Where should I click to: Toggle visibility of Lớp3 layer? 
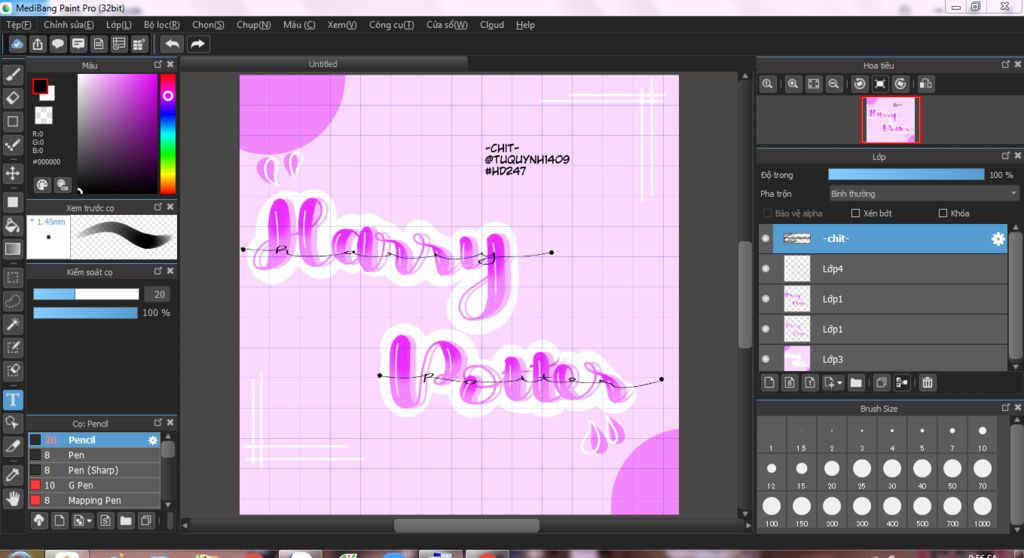(765, 359)
